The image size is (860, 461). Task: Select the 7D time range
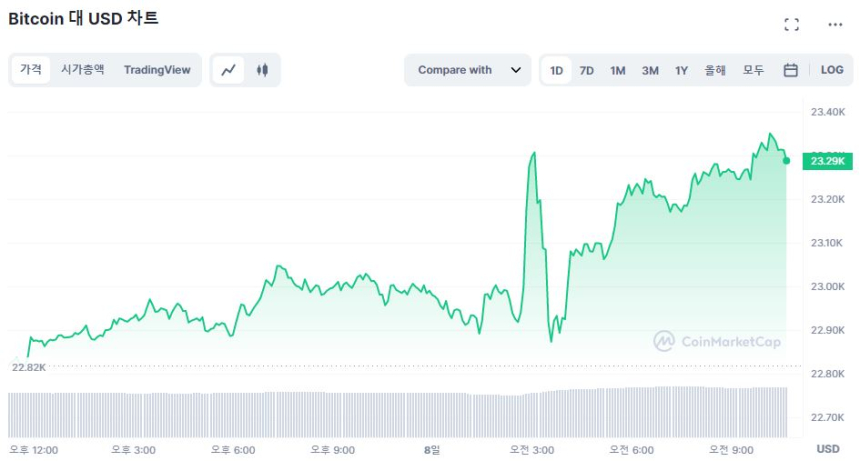point(587,70)
